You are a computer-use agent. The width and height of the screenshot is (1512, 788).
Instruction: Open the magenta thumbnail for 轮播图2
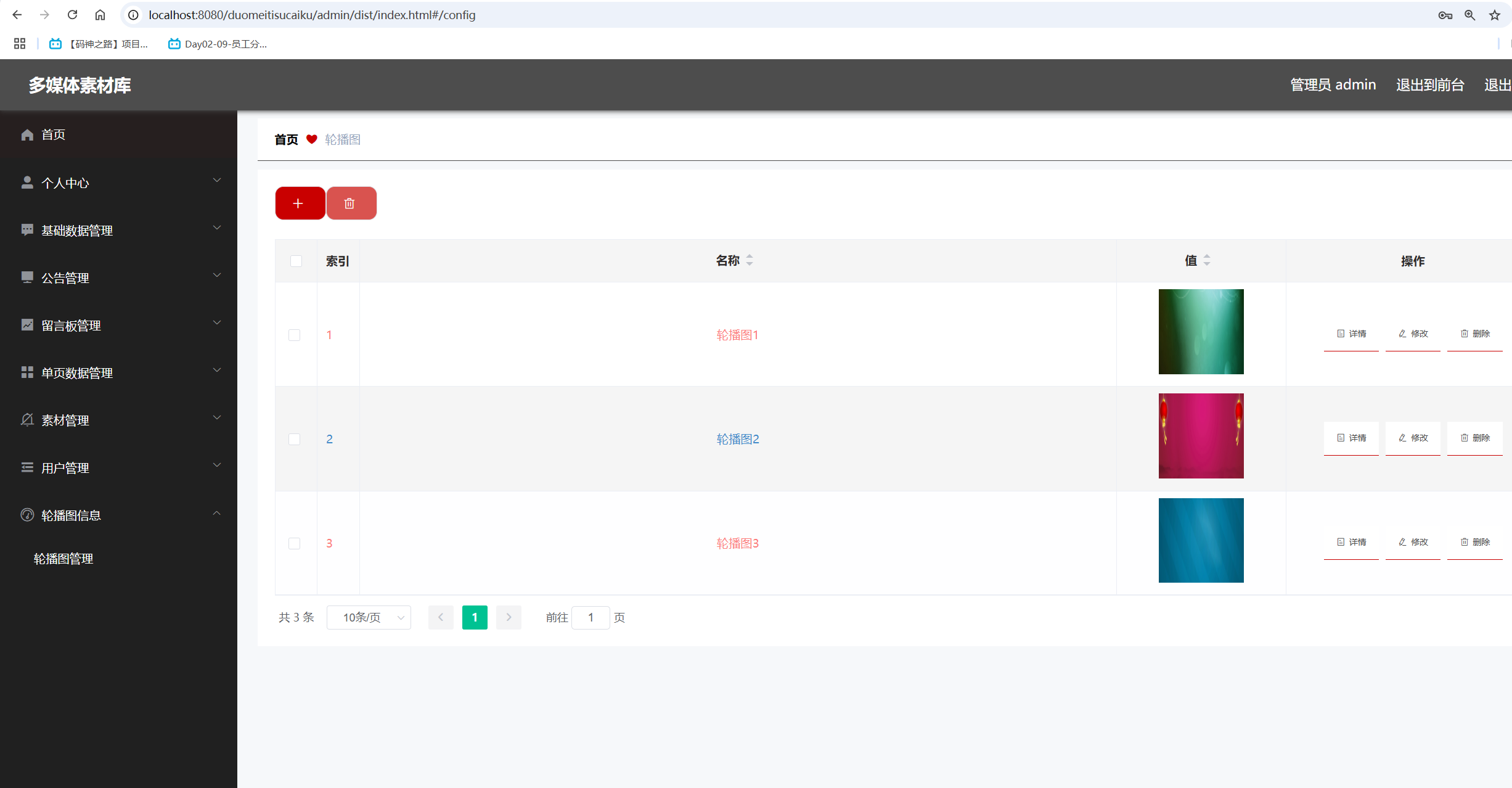[1201, 436]
